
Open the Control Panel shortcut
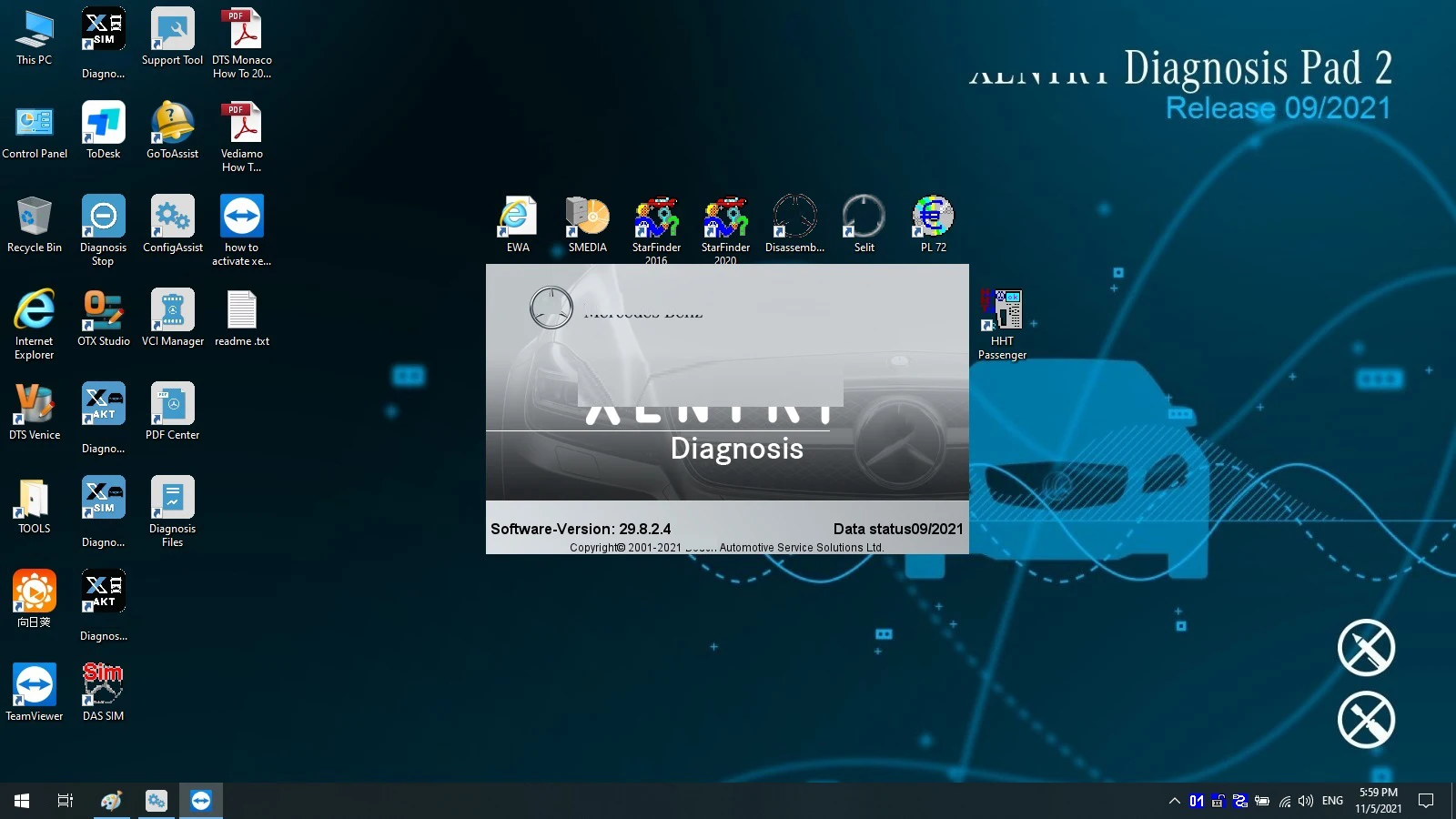35,132
